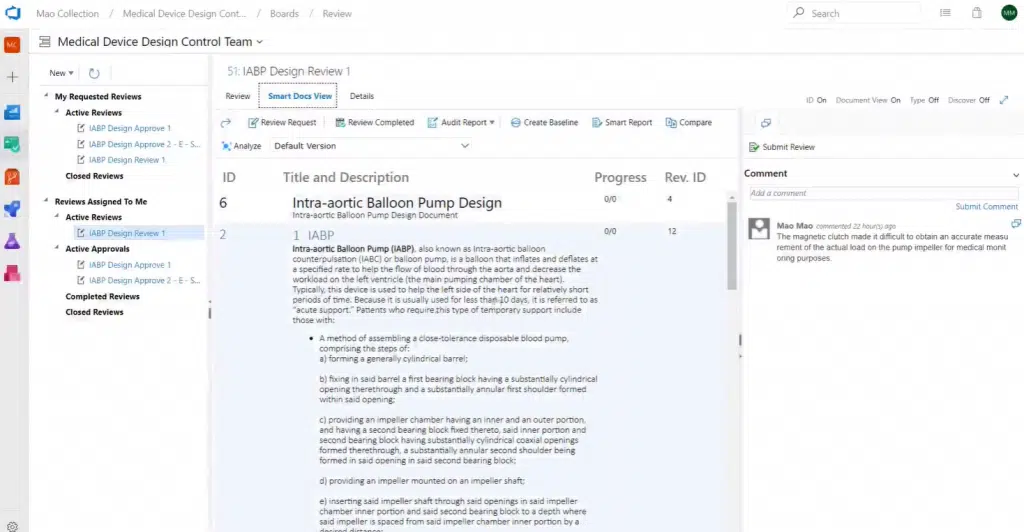Click the Submit Comment link

[986, 207]
